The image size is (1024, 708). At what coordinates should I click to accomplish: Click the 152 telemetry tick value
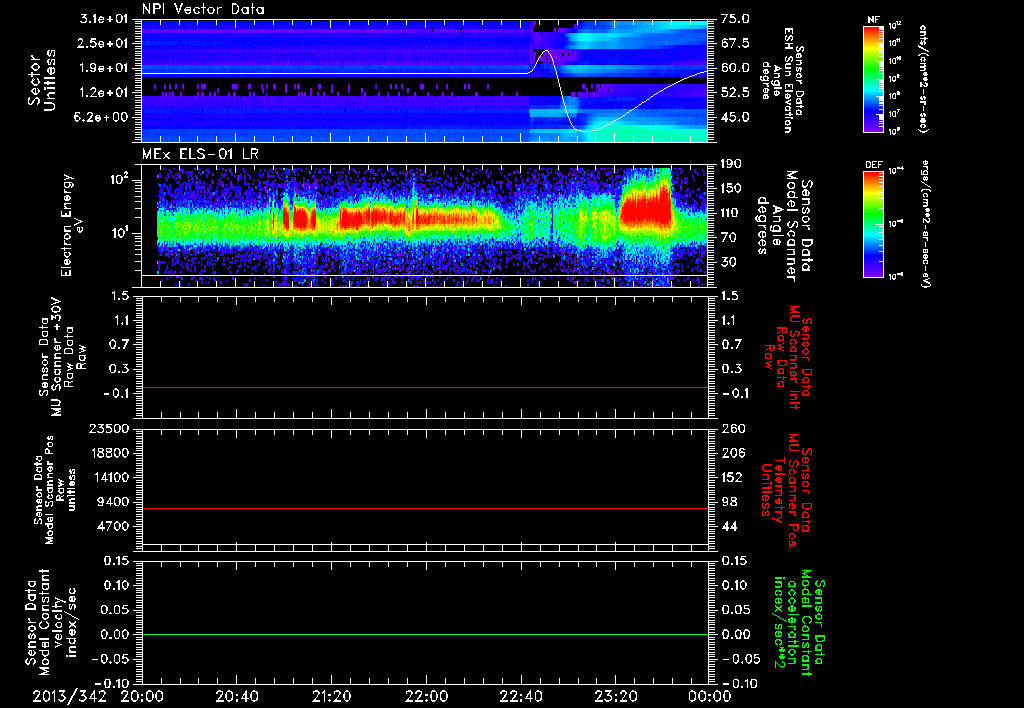pos(733,477)
